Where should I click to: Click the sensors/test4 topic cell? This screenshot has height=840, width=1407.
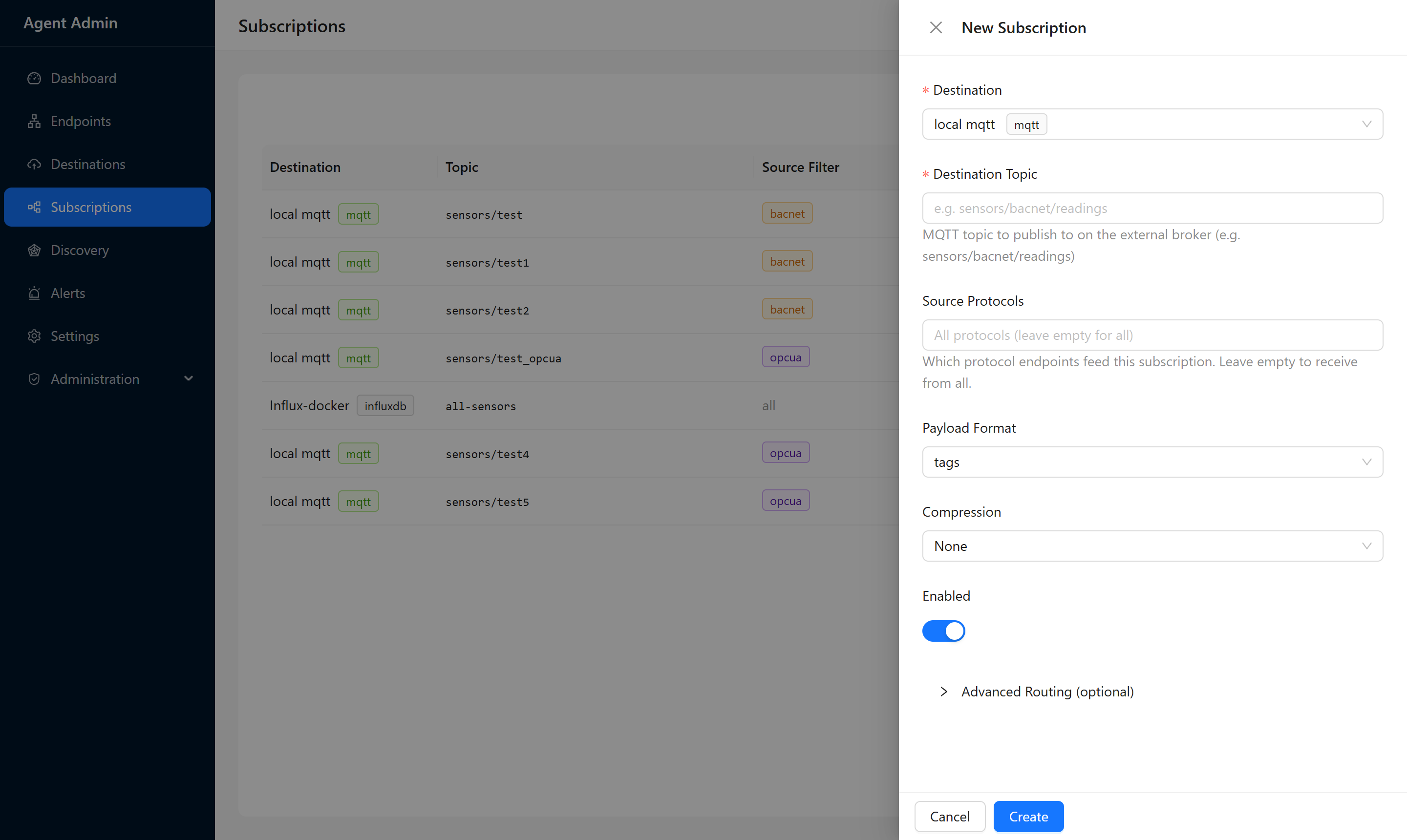coord(487,454)
